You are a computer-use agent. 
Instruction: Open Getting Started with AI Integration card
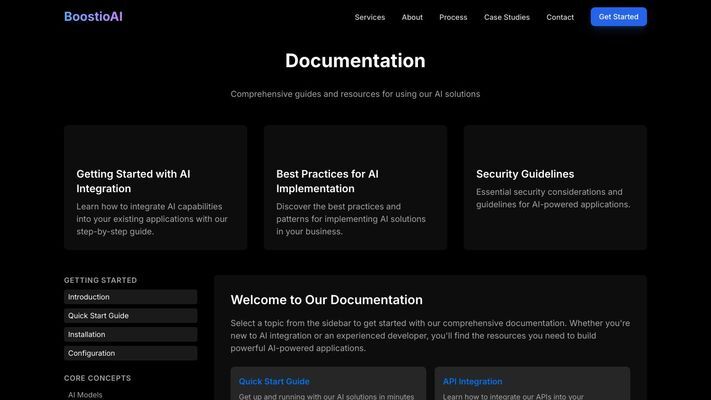tap(155, 188)
